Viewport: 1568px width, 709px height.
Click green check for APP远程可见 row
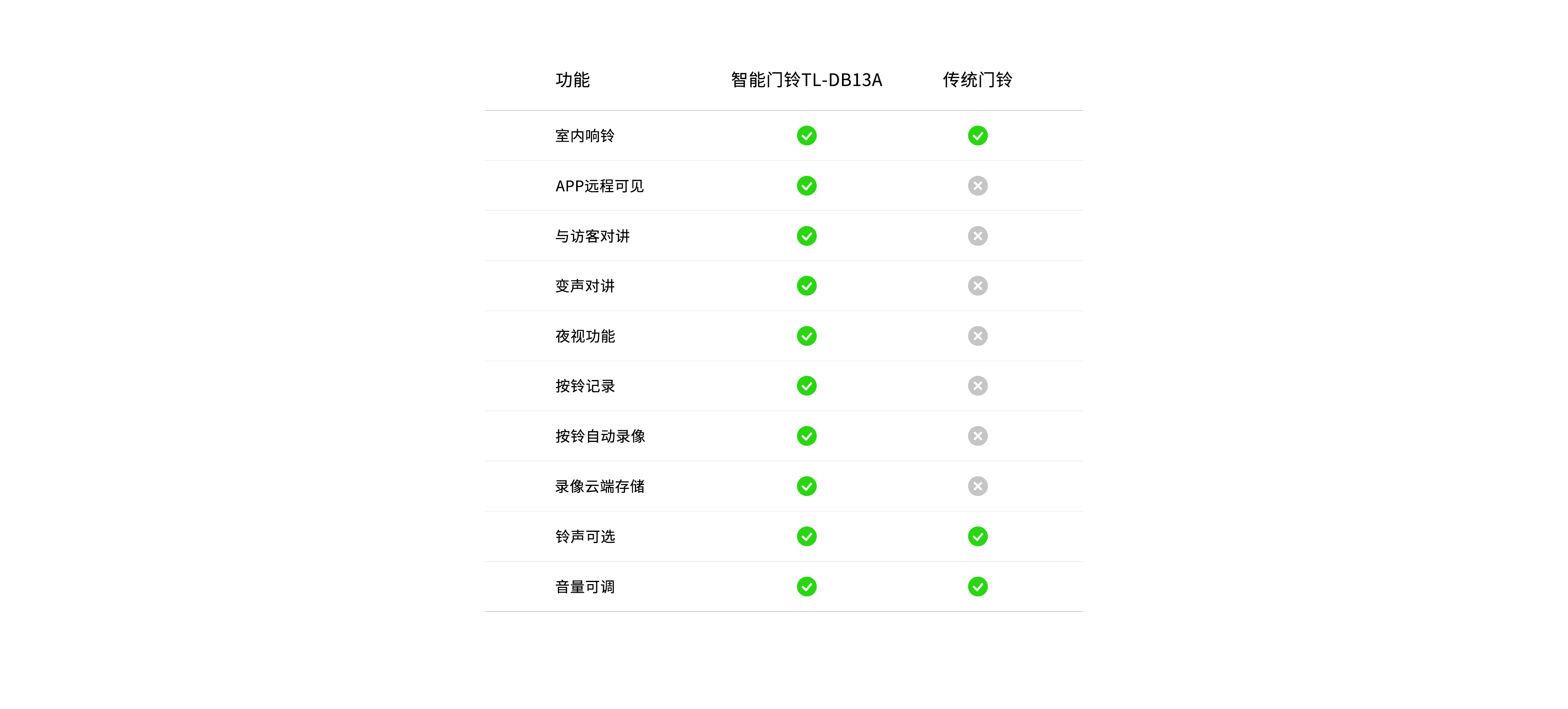click(806, 186)
